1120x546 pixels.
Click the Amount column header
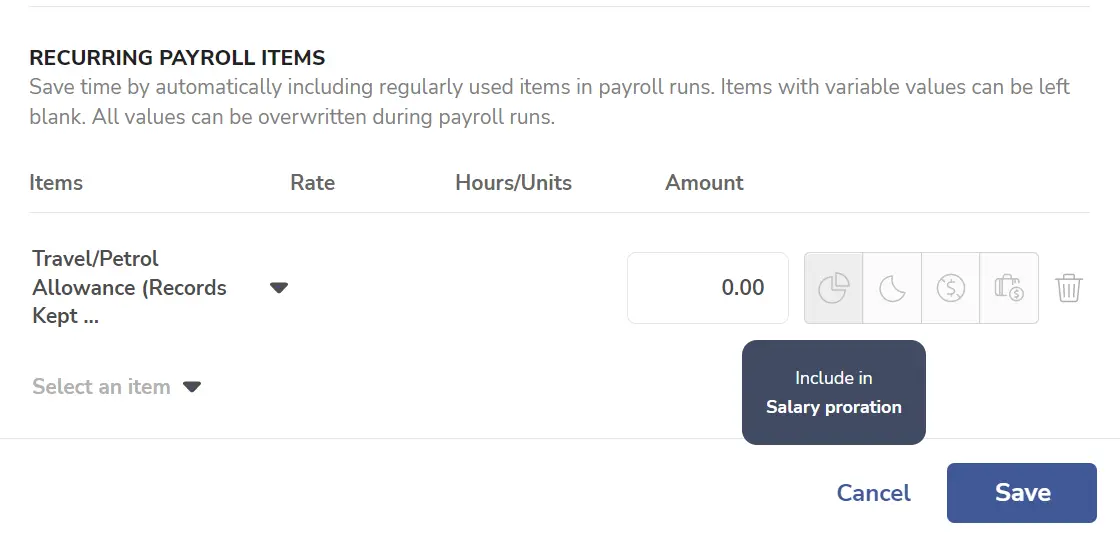[704, 183]
